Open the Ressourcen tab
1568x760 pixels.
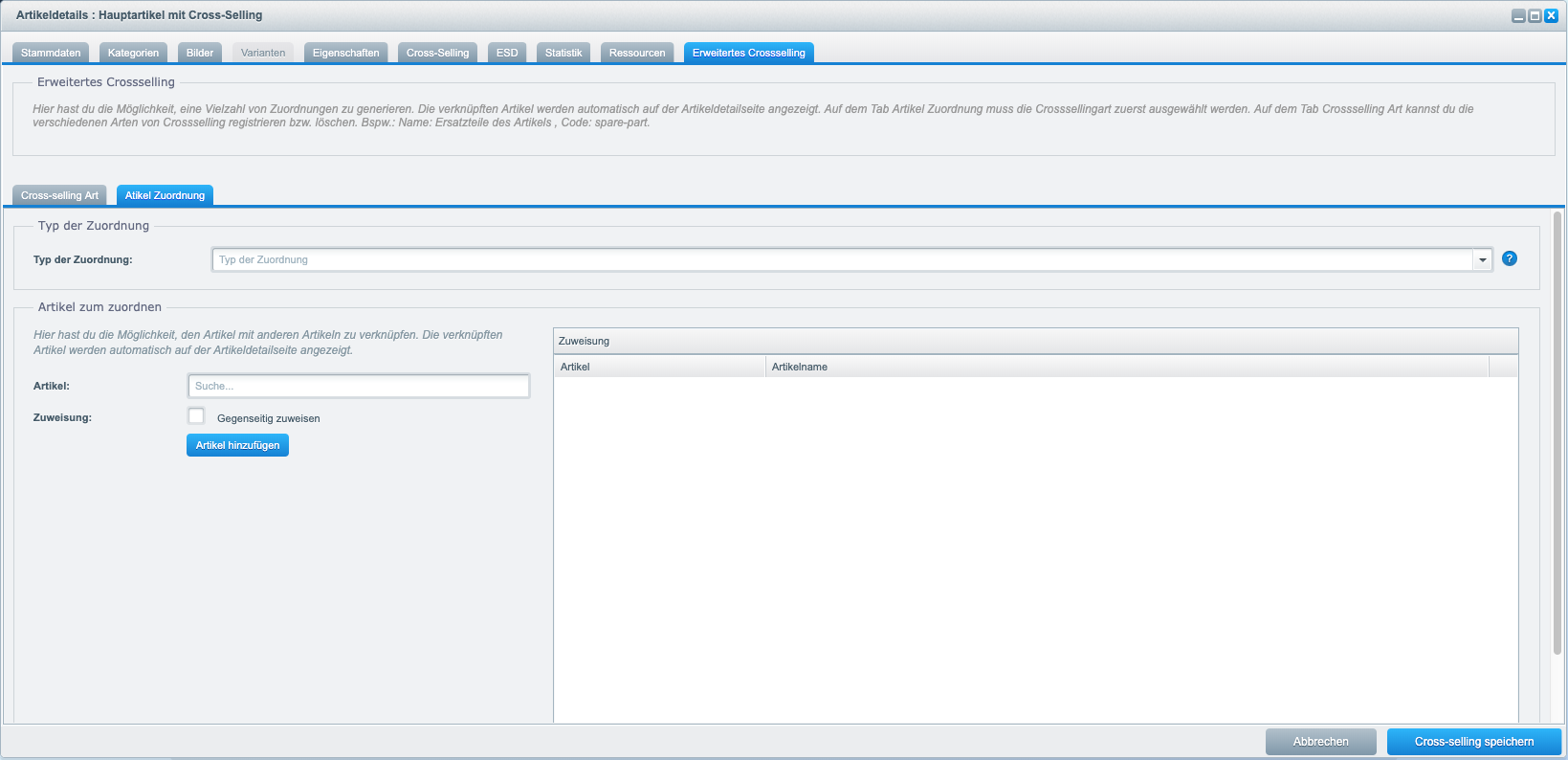[637, 53]
